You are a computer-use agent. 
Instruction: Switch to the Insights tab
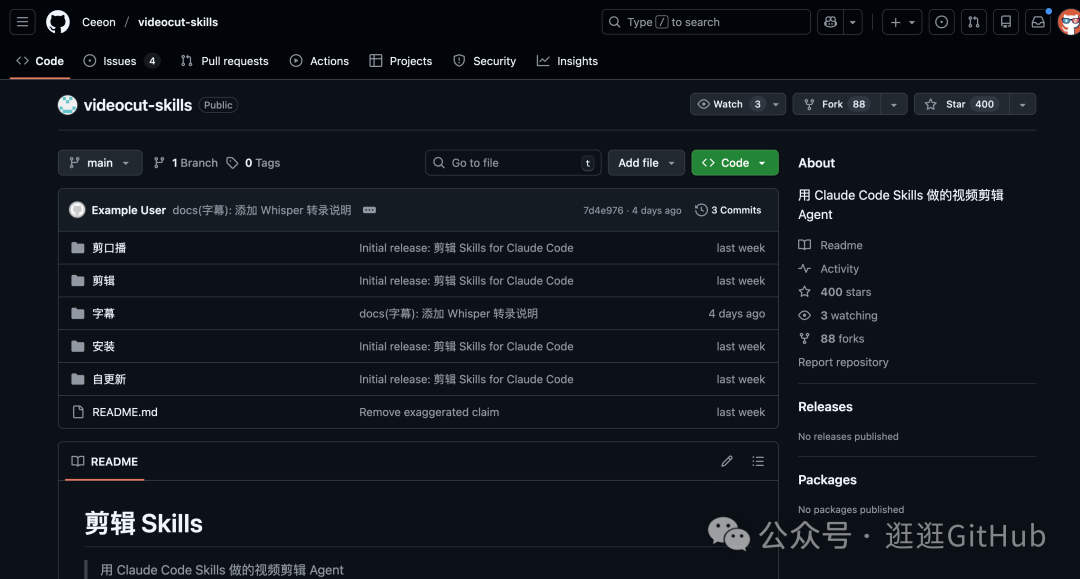[567, 61]
